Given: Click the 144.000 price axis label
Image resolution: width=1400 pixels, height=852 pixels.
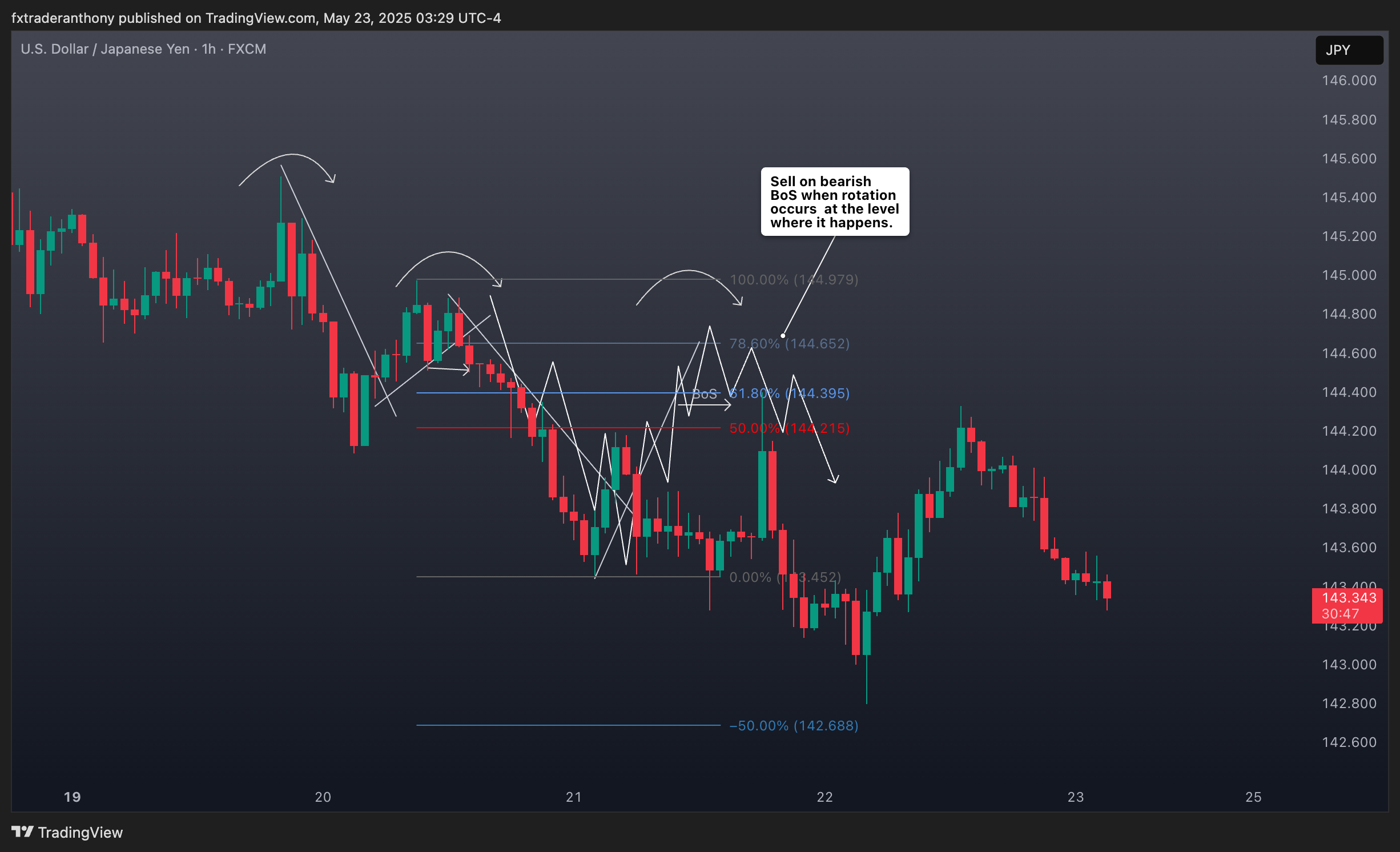Looking at the screenshot, I should coord(1349,470).
